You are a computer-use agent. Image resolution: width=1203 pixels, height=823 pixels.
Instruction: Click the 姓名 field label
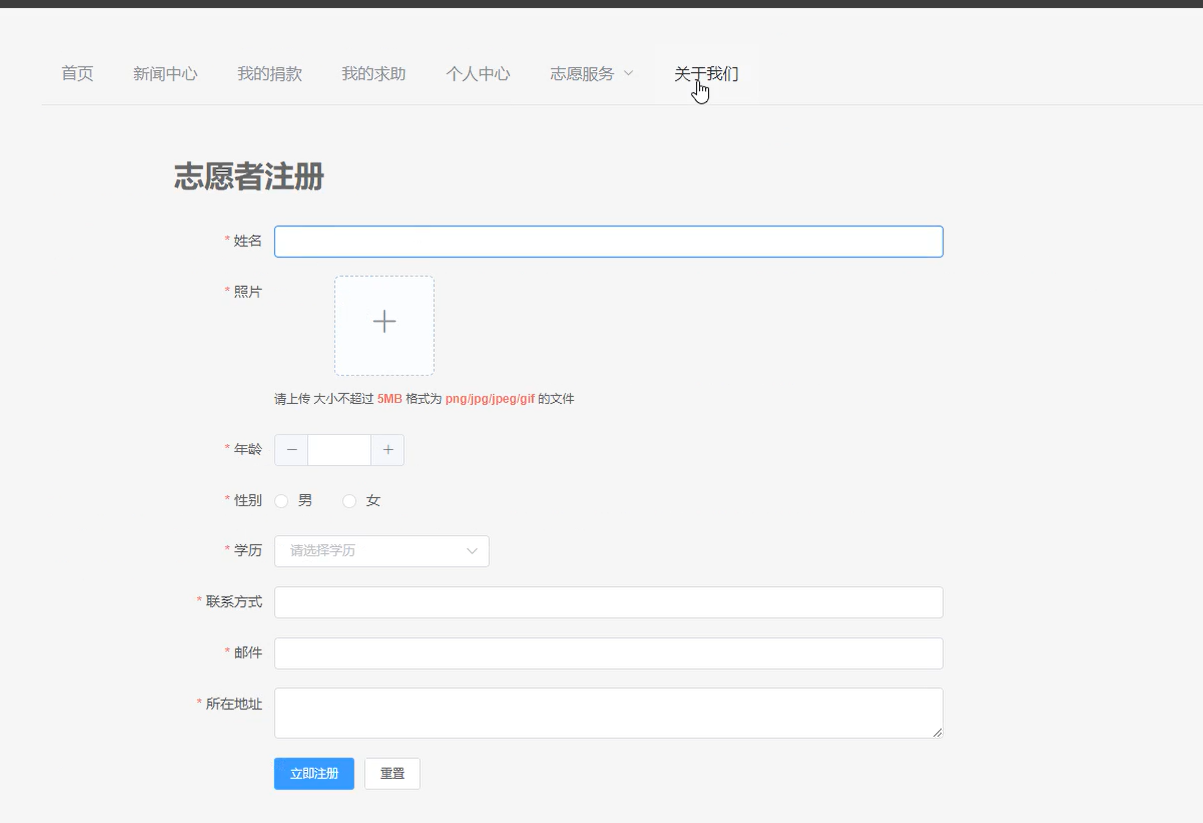pos(248,241)
